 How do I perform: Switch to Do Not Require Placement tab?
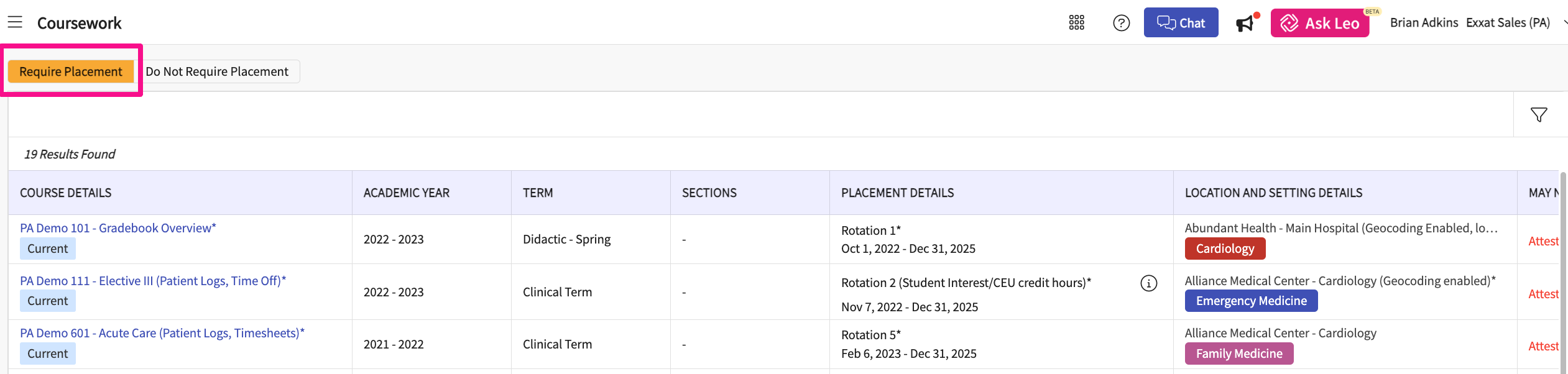217,71
